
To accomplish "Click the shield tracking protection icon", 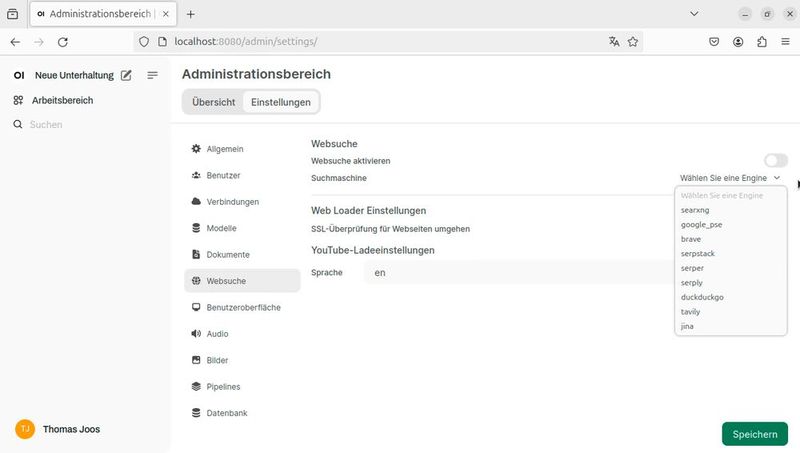I will (x=144, y=42).
